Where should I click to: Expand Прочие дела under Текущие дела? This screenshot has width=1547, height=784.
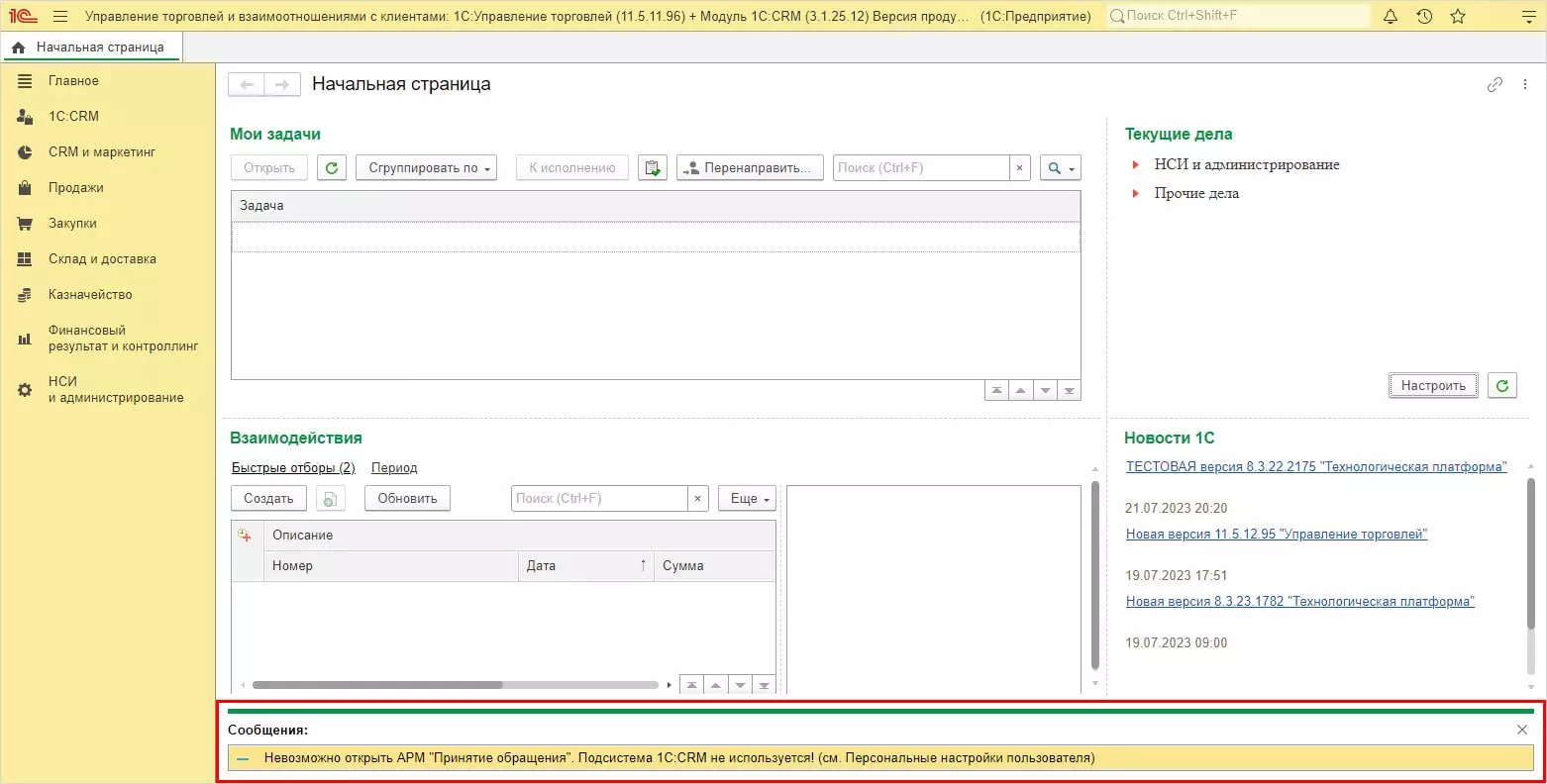1136,194
